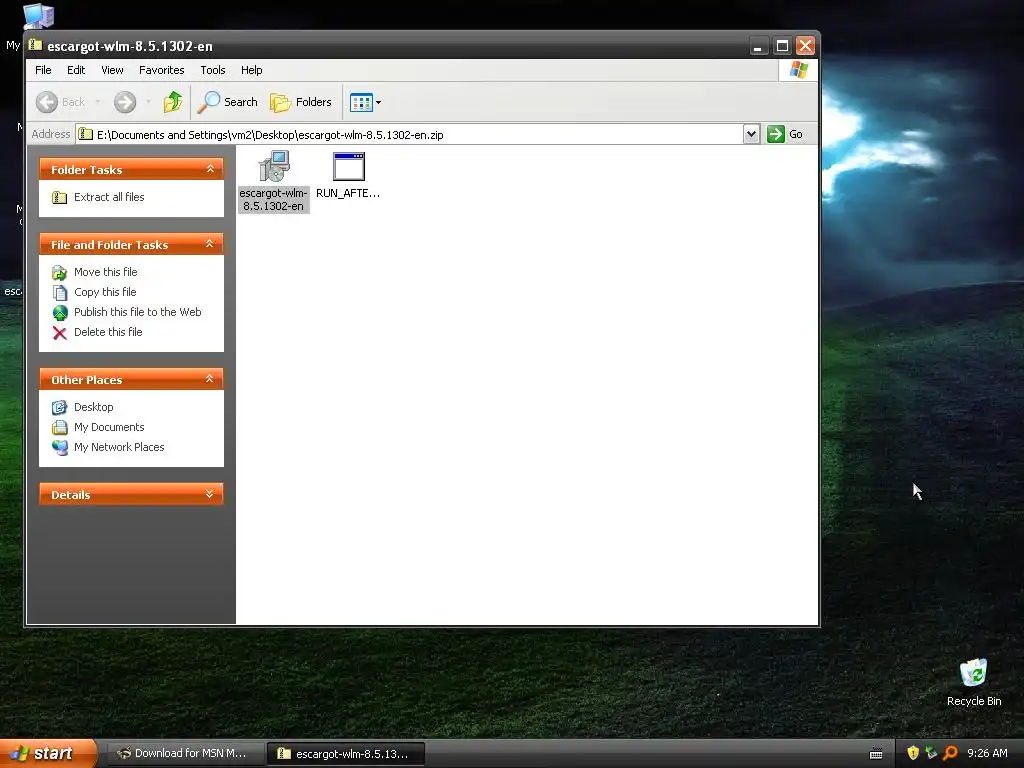Click the My Documents folder icon
The image size is (1024, 768).
pyautogui.click(x=59, y=428)
